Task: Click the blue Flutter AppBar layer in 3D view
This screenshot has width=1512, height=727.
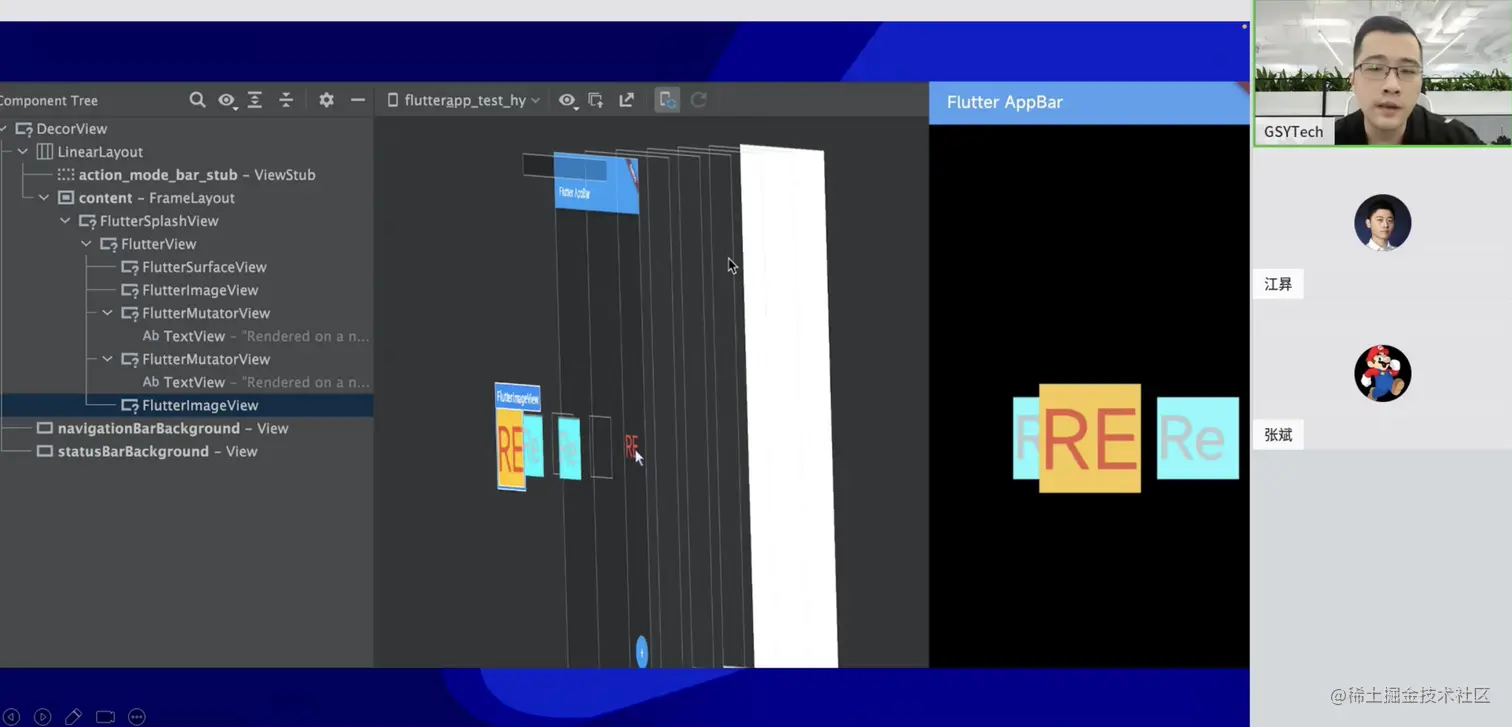Action: point(596,183)
